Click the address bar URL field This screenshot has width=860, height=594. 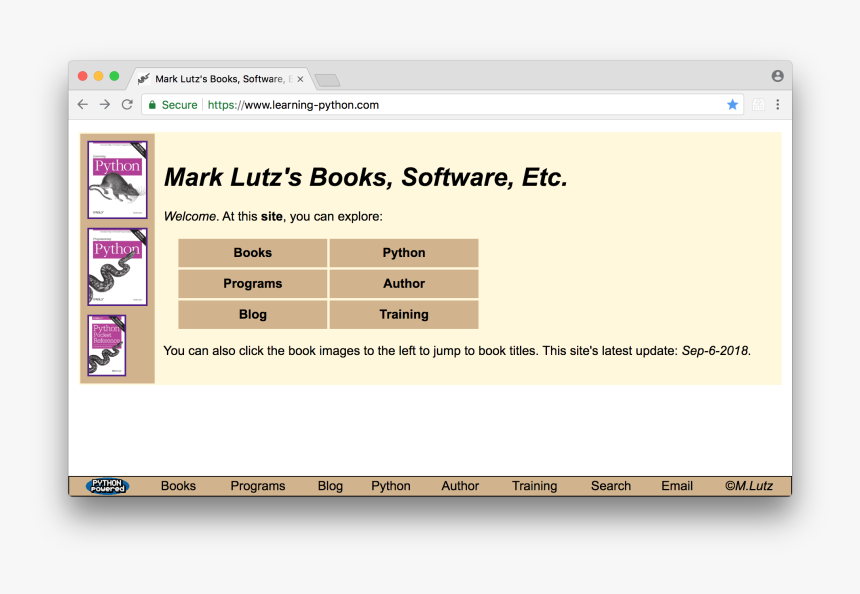pos(442,104)
